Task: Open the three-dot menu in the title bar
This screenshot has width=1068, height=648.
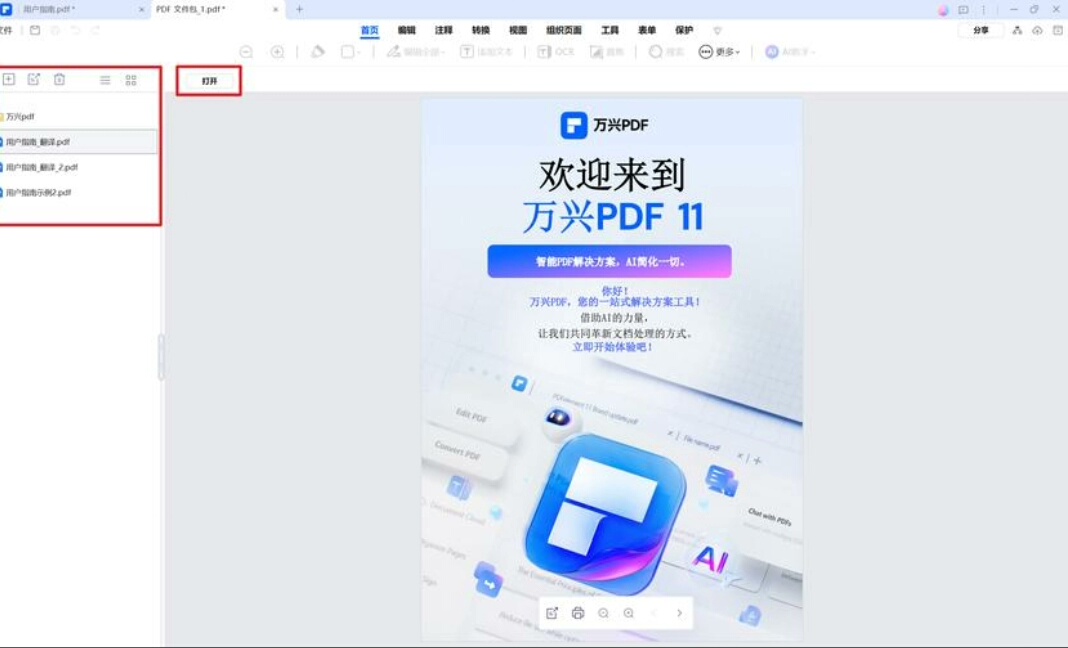Action: point(984,10)
